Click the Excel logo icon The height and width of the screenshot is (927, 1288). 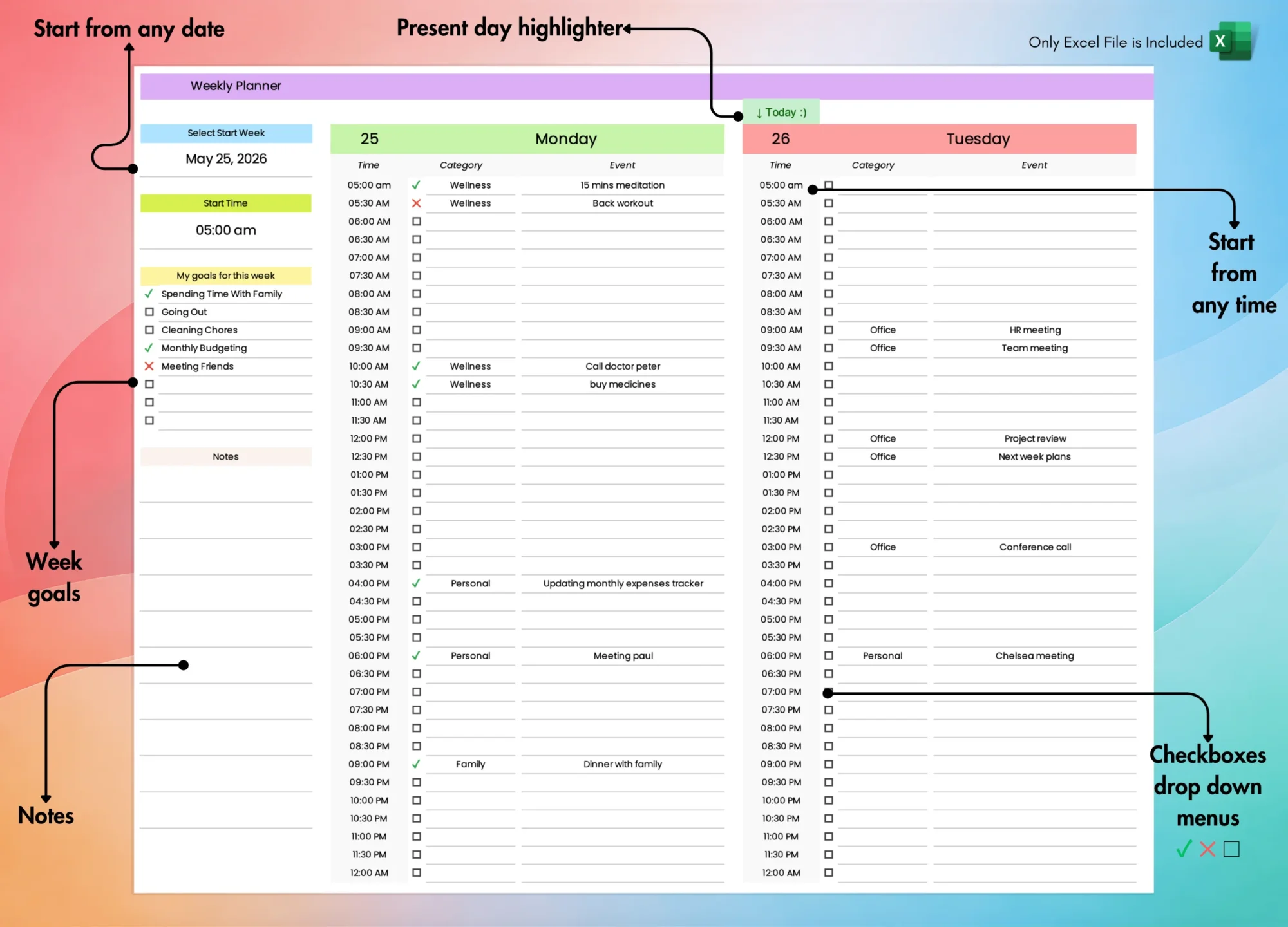click(x=1231, y=42)
